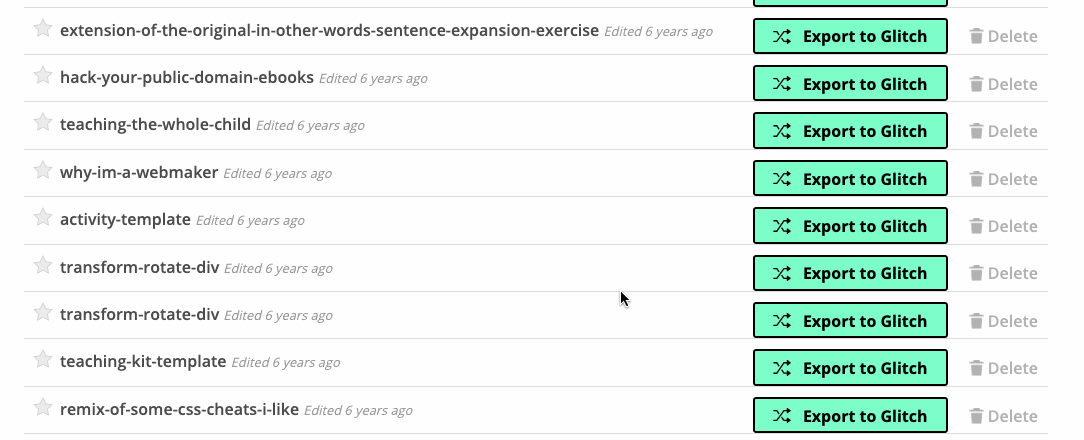The height and width of the screenshot is (440, 1084).
Task: Click trash icon for hack-your-public-domain-ebooks
Action: [x=976, y=84]
